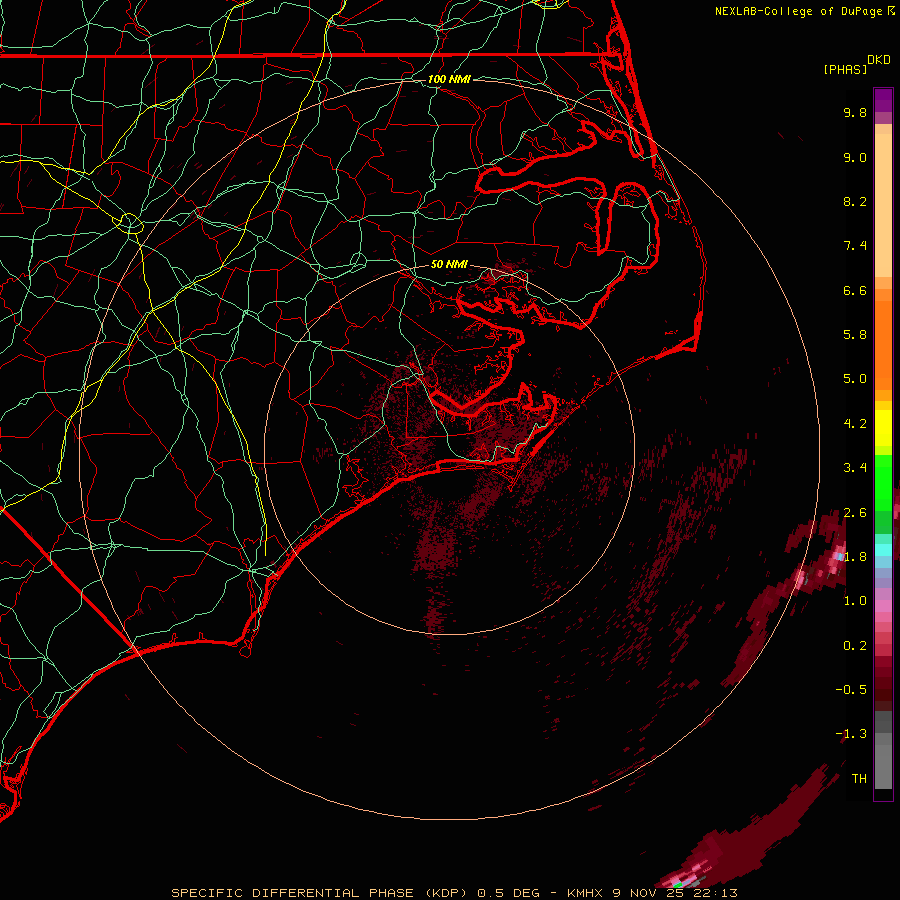Click the purple top swatch of the color bar
This screenshot has width=900, height=900.
point(883,100)
